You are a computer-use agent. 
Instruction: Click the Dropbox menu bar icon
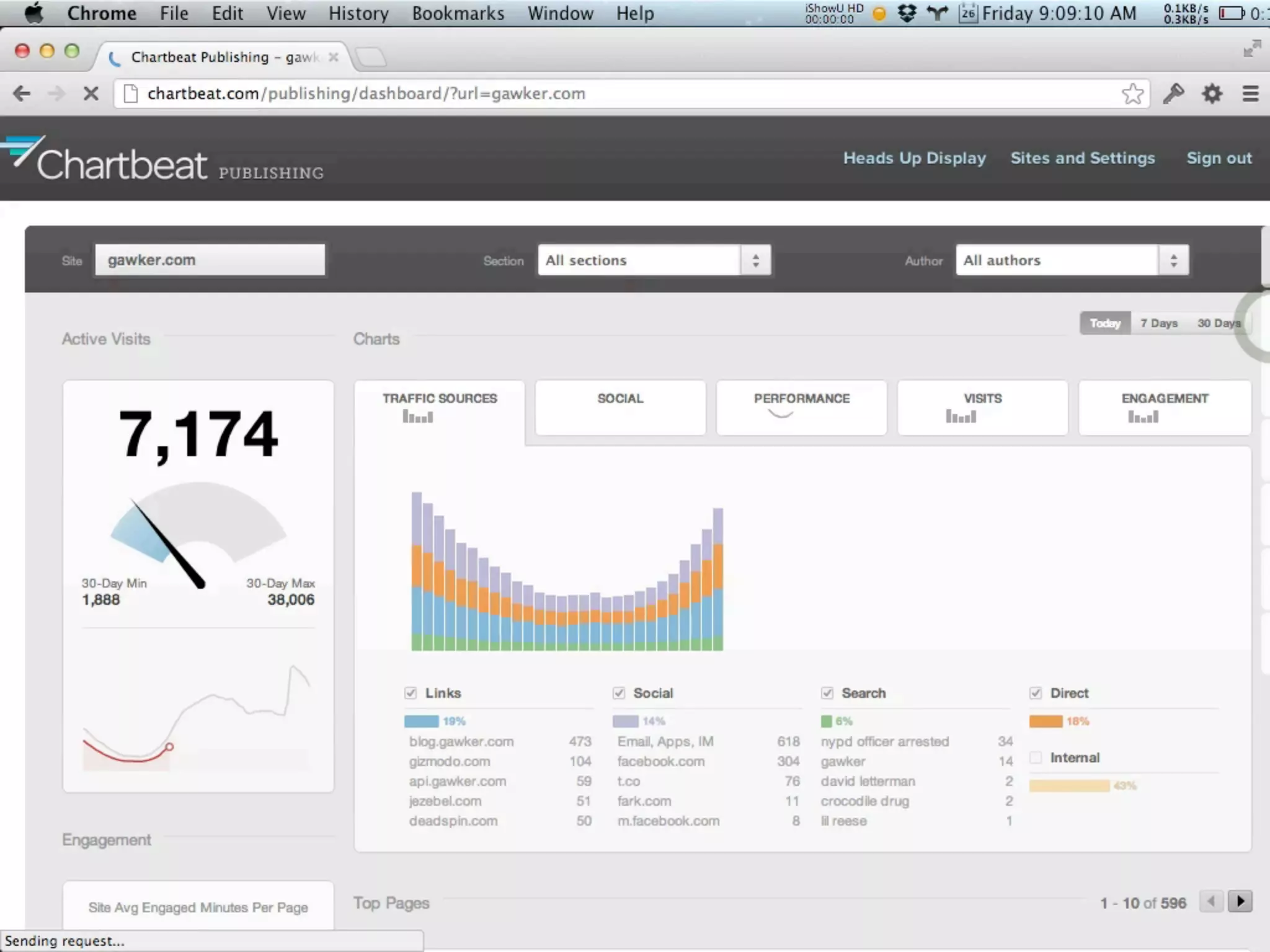pyautogui.click(x=907, y=13)
